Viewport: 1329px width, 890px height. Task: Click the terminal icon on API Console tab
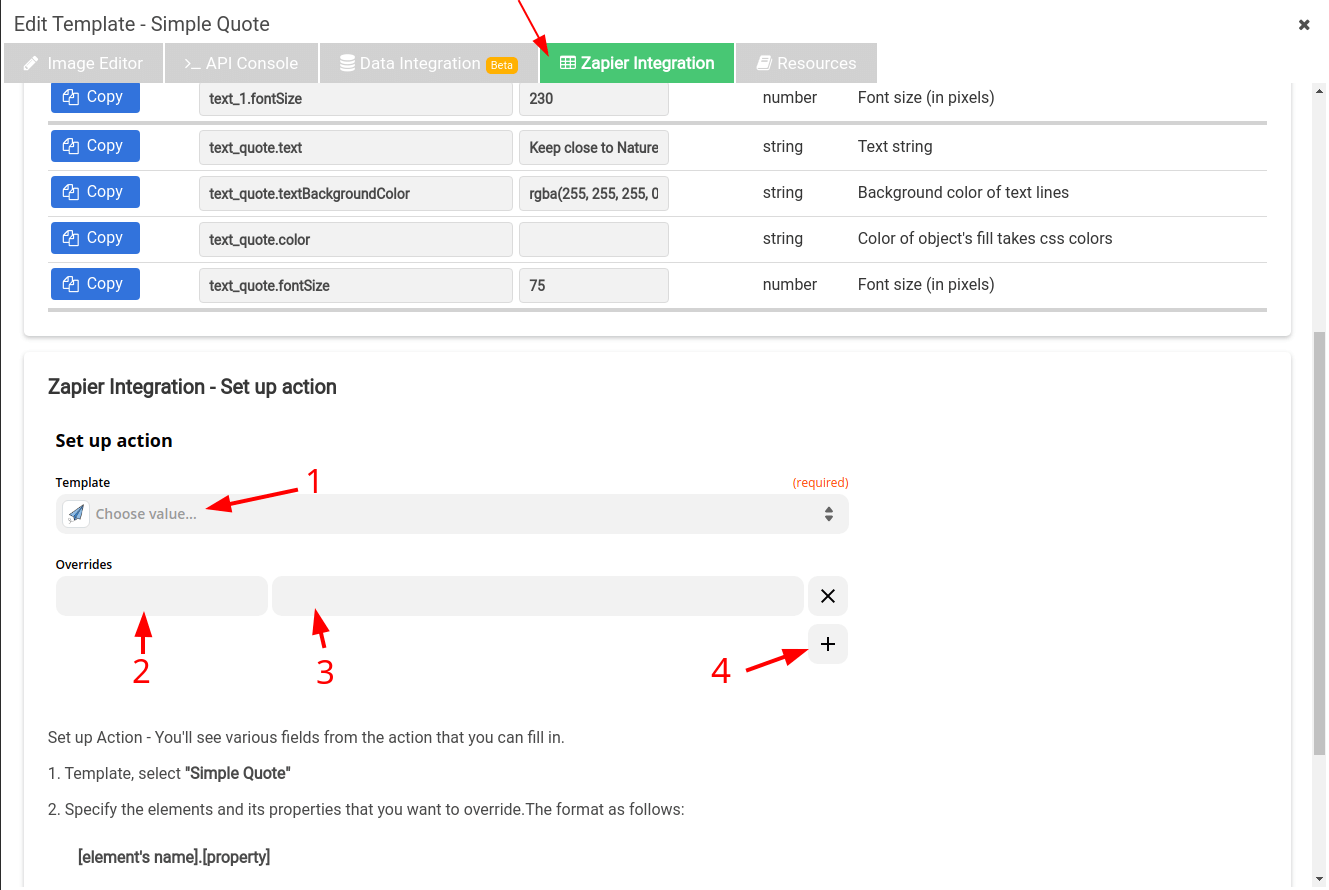coord(190,62)
